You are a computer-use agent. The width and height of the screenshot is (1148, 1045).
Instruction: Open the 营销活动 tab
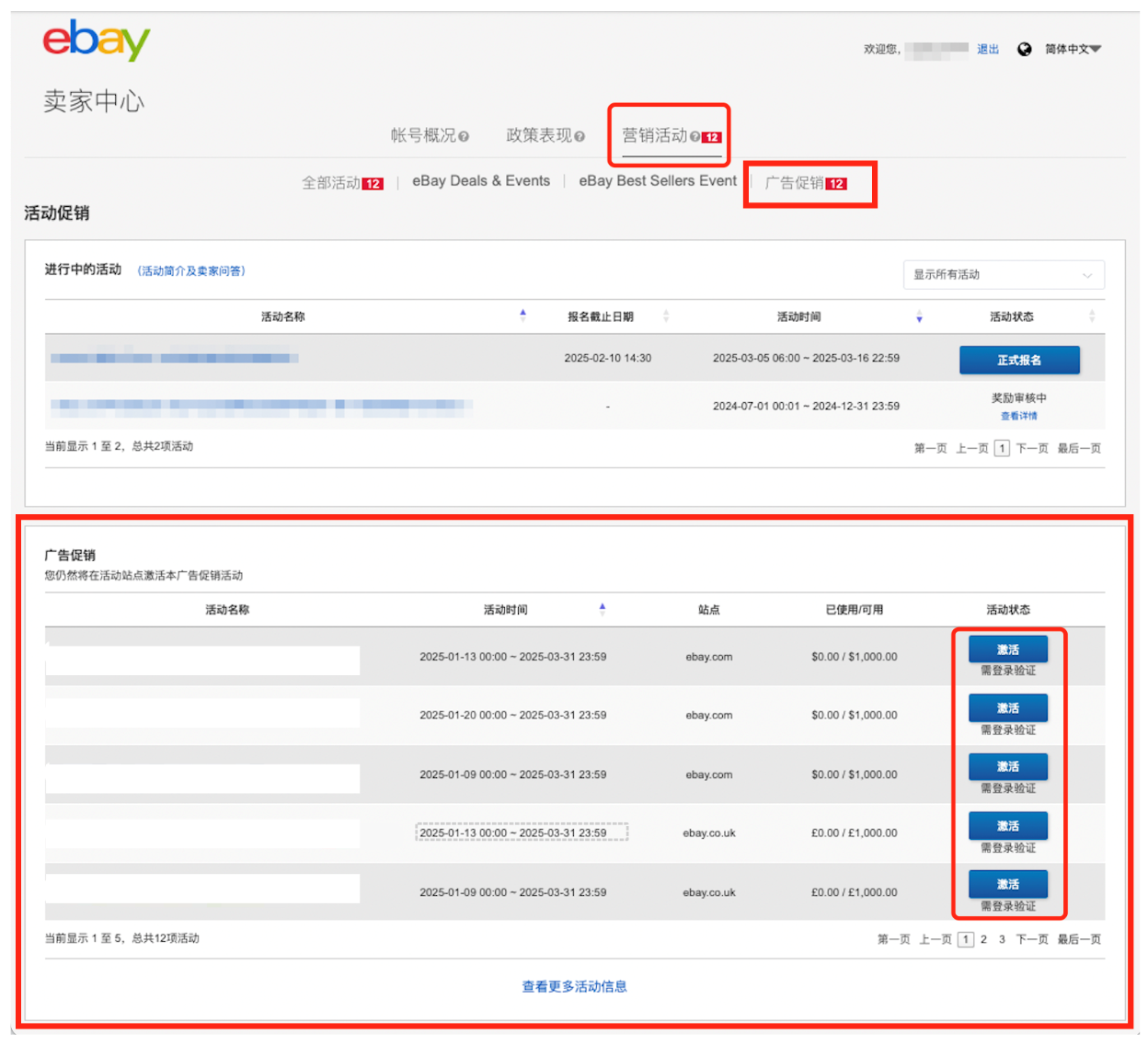[655, 136]
